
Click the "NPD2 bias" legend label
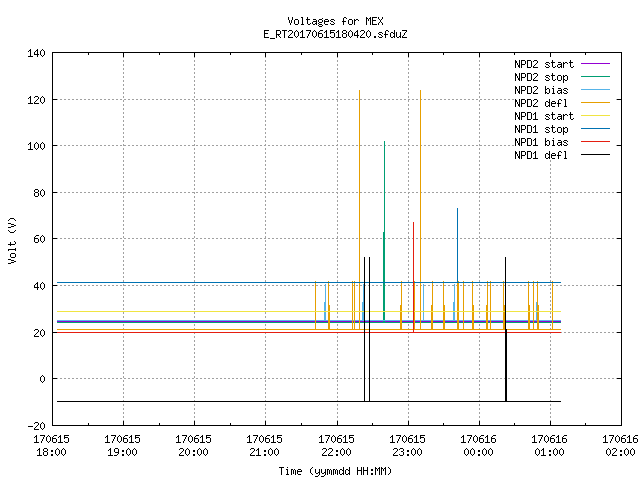[541, 90]
